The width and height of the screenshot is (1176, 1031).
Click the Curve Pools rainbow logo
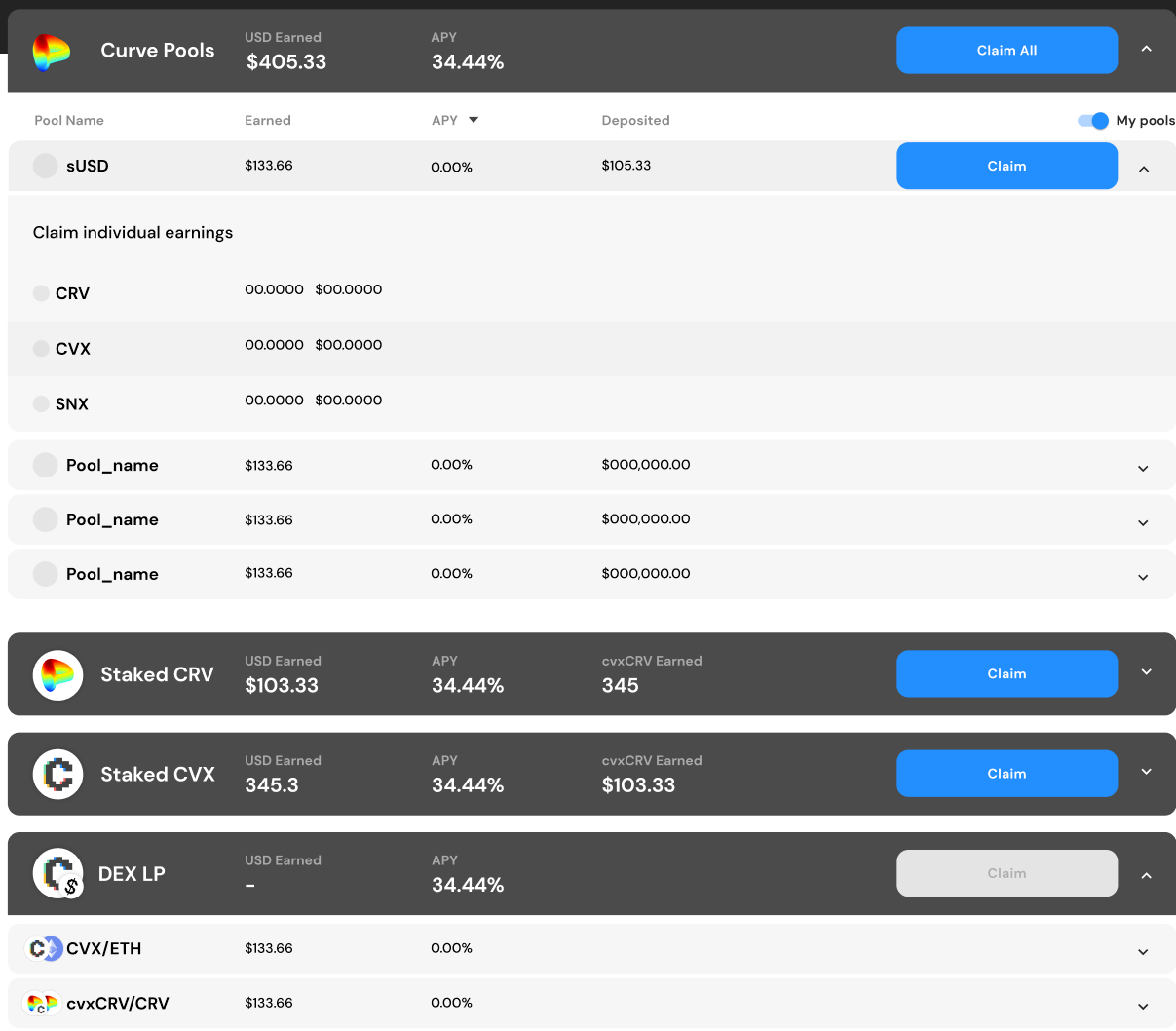tap(51, 51)
